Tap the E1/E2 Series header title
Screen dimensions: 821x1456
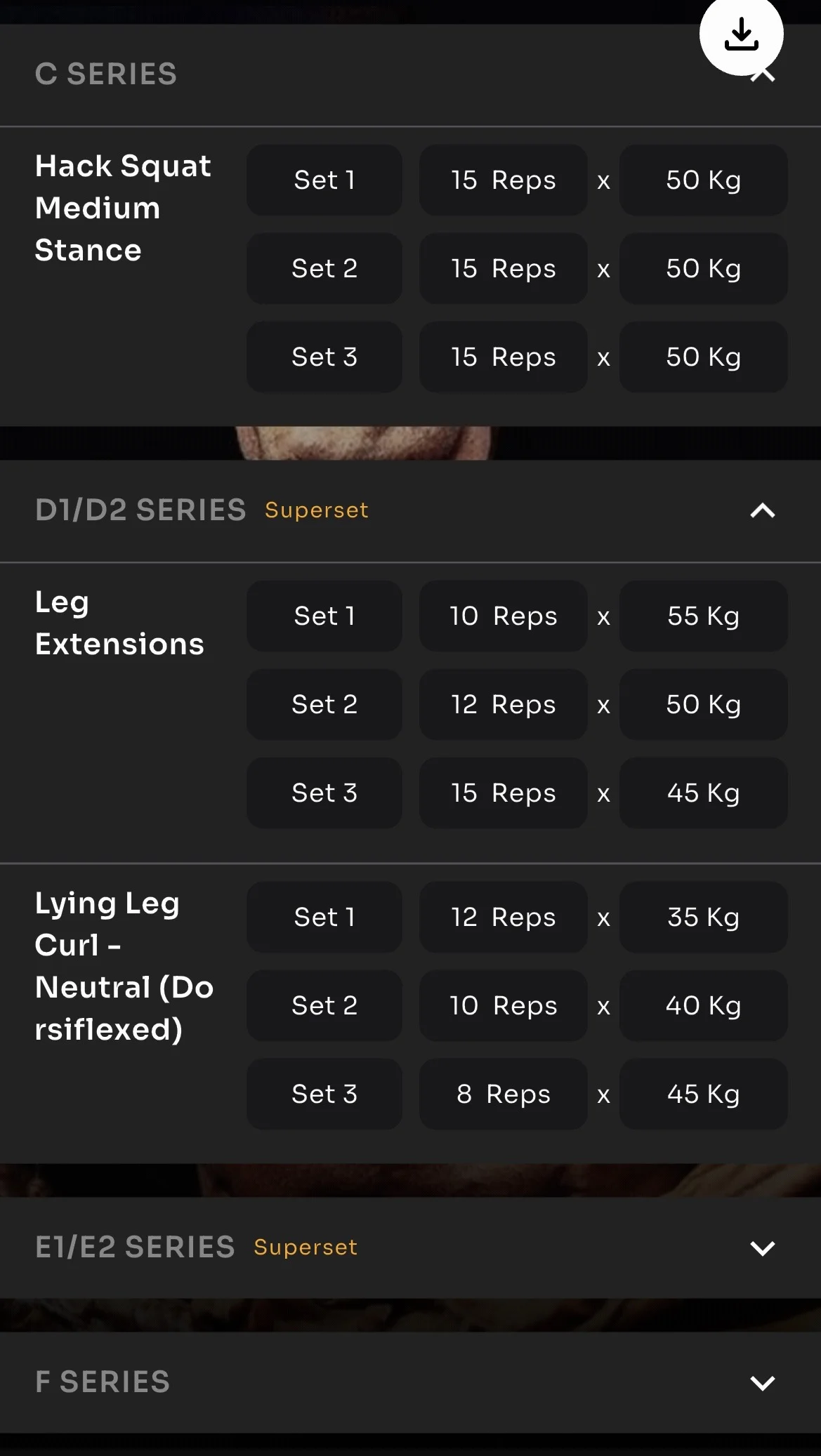click(x=135, y=1247)
